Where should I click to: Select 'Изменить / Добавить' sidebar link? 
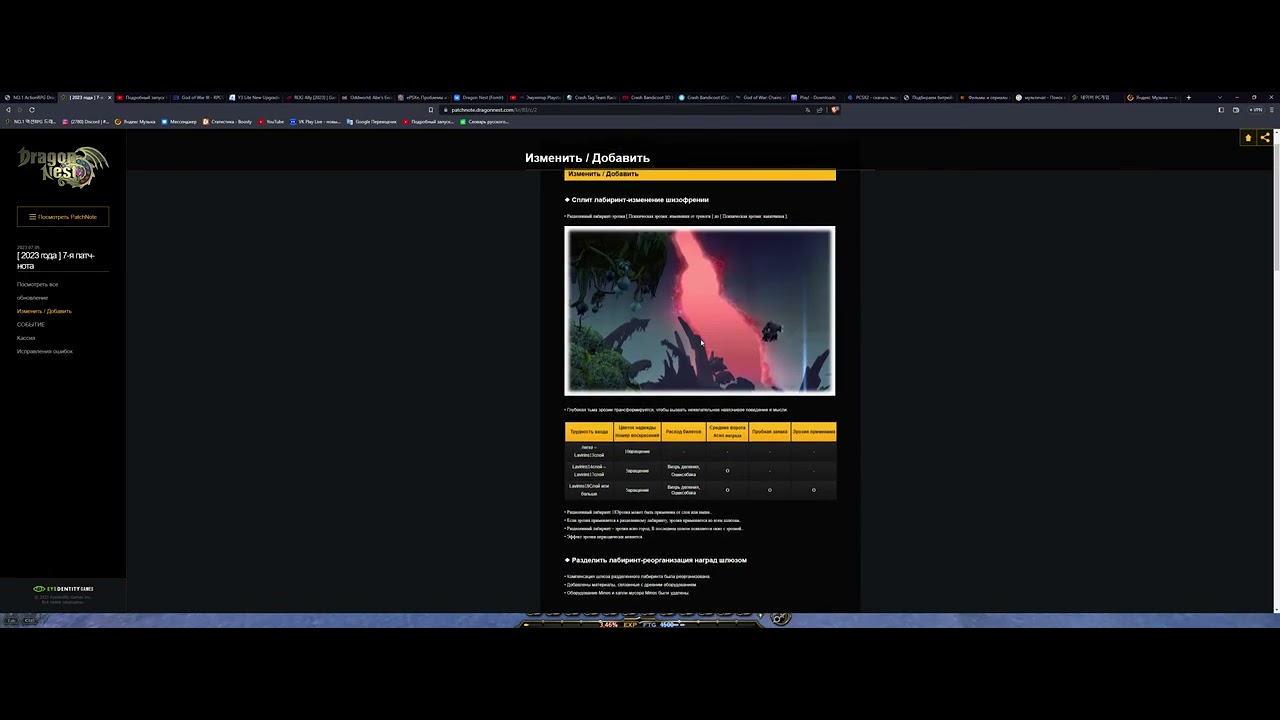pos(44,311)
